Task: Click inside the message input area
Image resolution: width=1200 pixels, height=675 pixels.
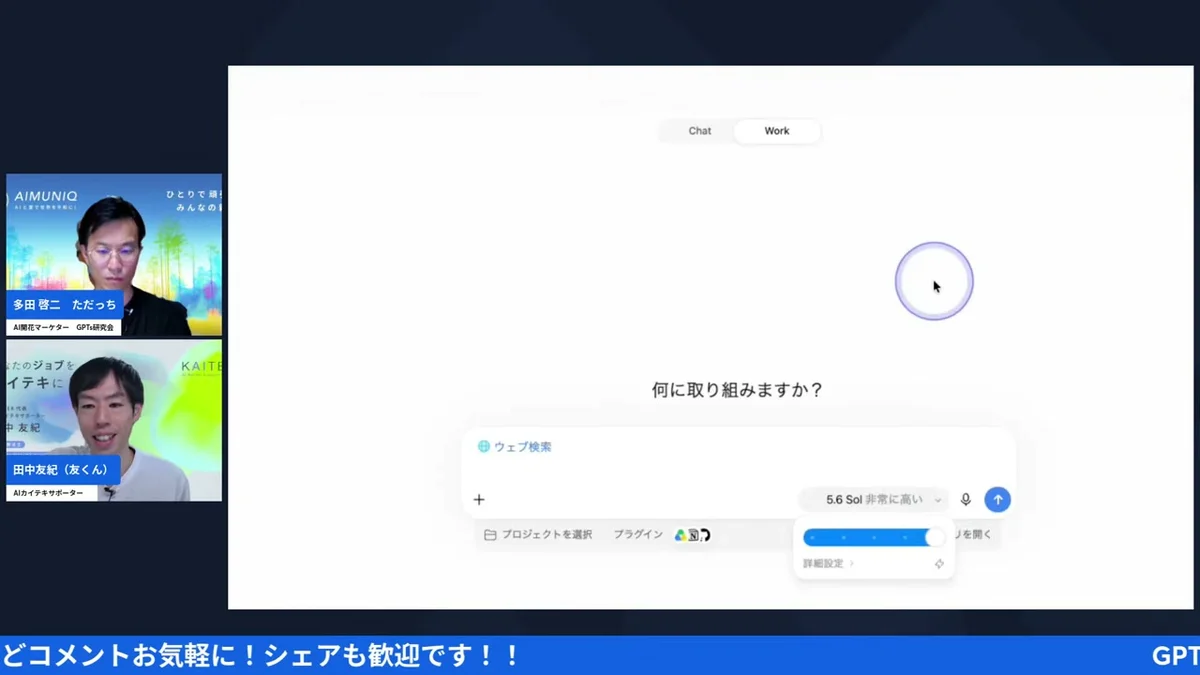Action: [739, 472]
